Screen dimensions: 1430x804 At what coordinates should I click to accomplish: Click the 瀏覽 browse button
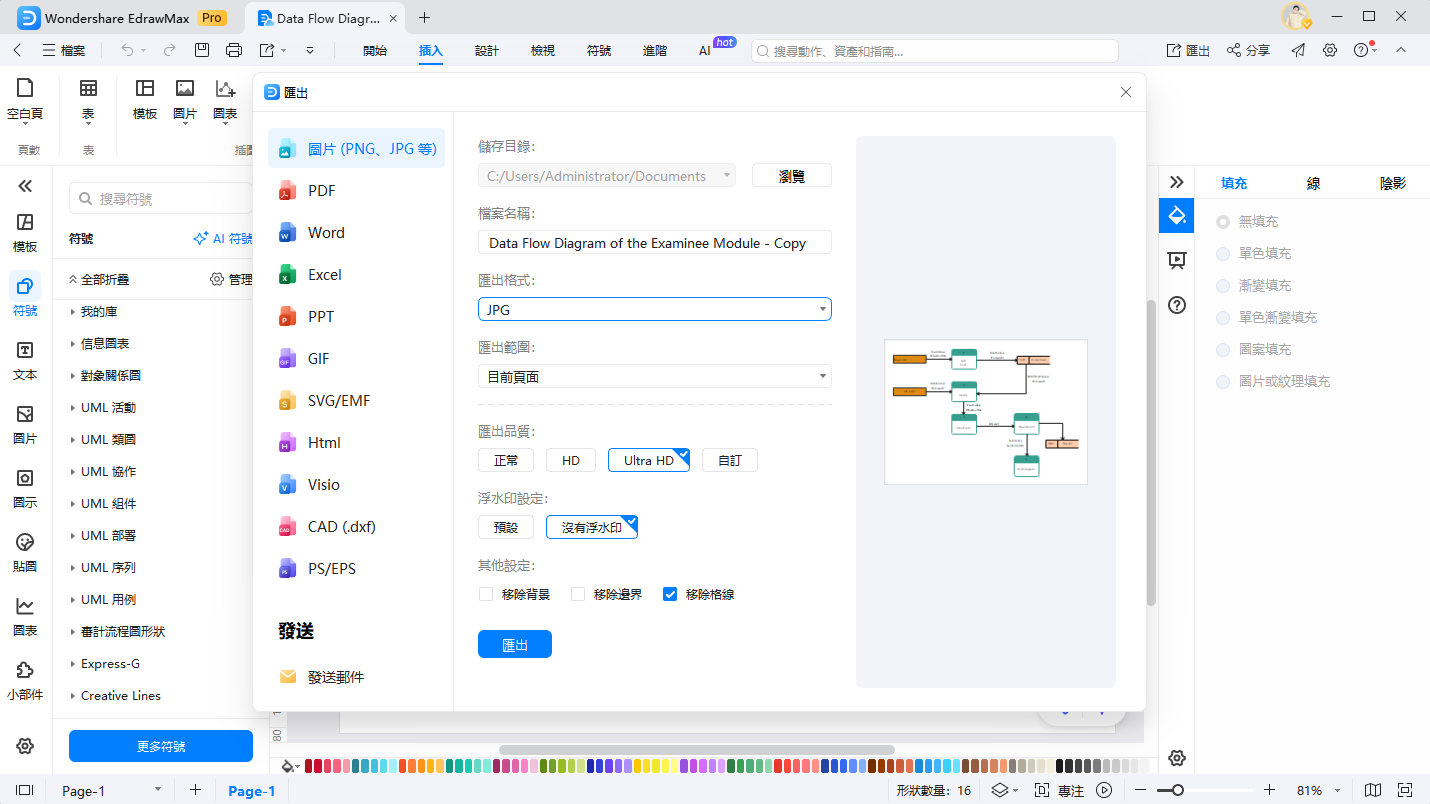(791, 174)
